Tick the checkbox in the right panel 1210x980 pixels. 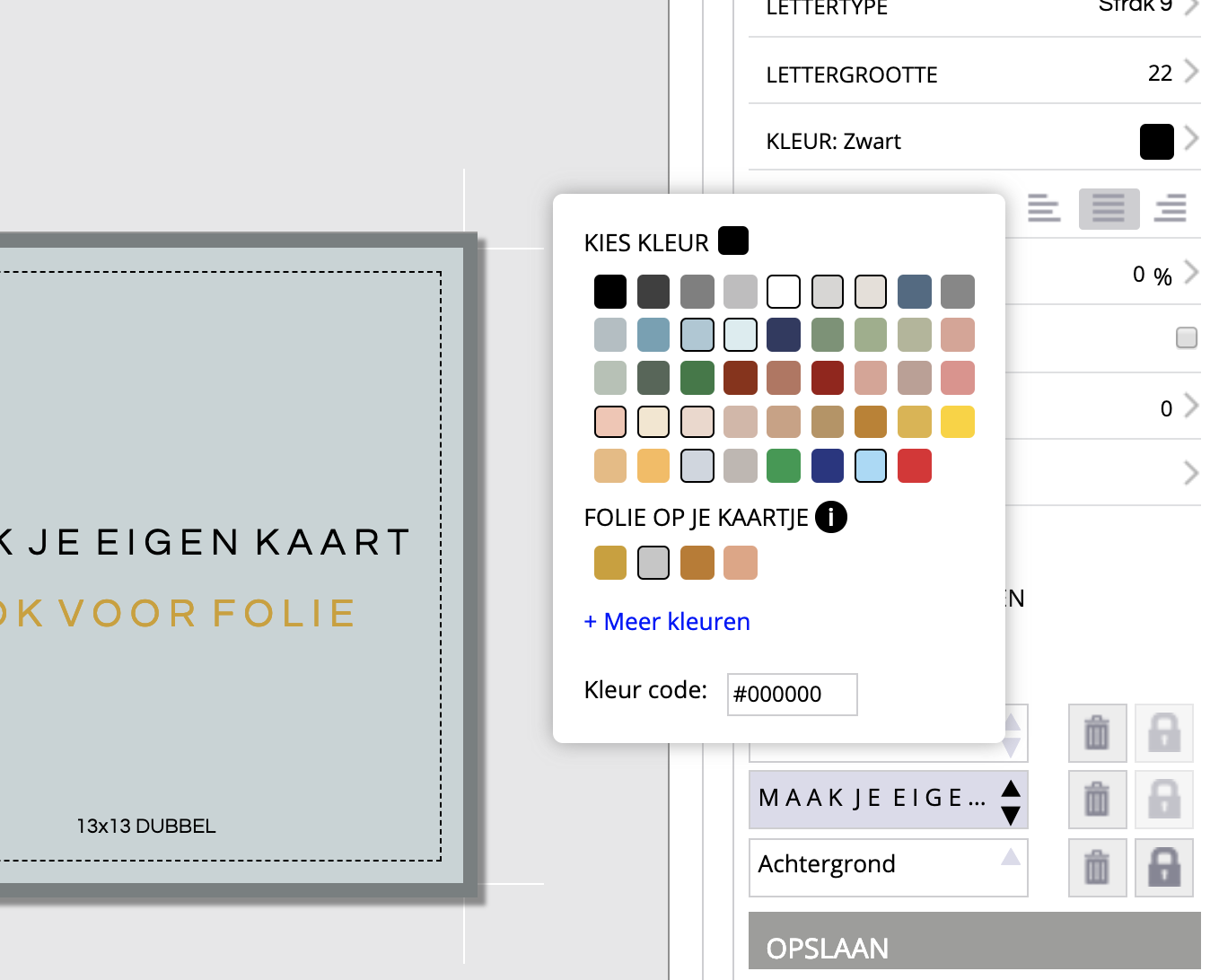[1187, 337]
